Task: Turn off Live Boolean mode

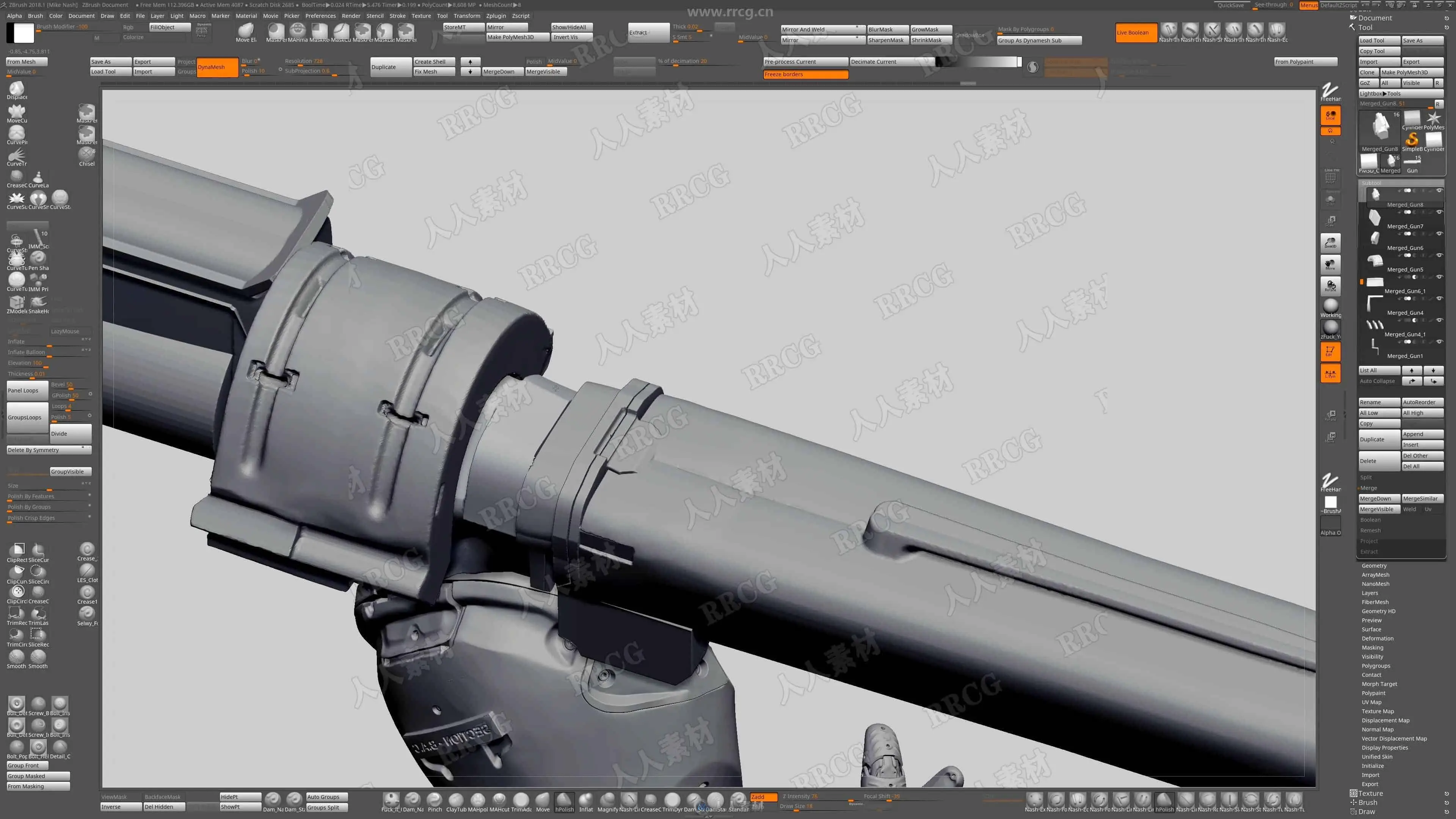Action: point(1136,33)
